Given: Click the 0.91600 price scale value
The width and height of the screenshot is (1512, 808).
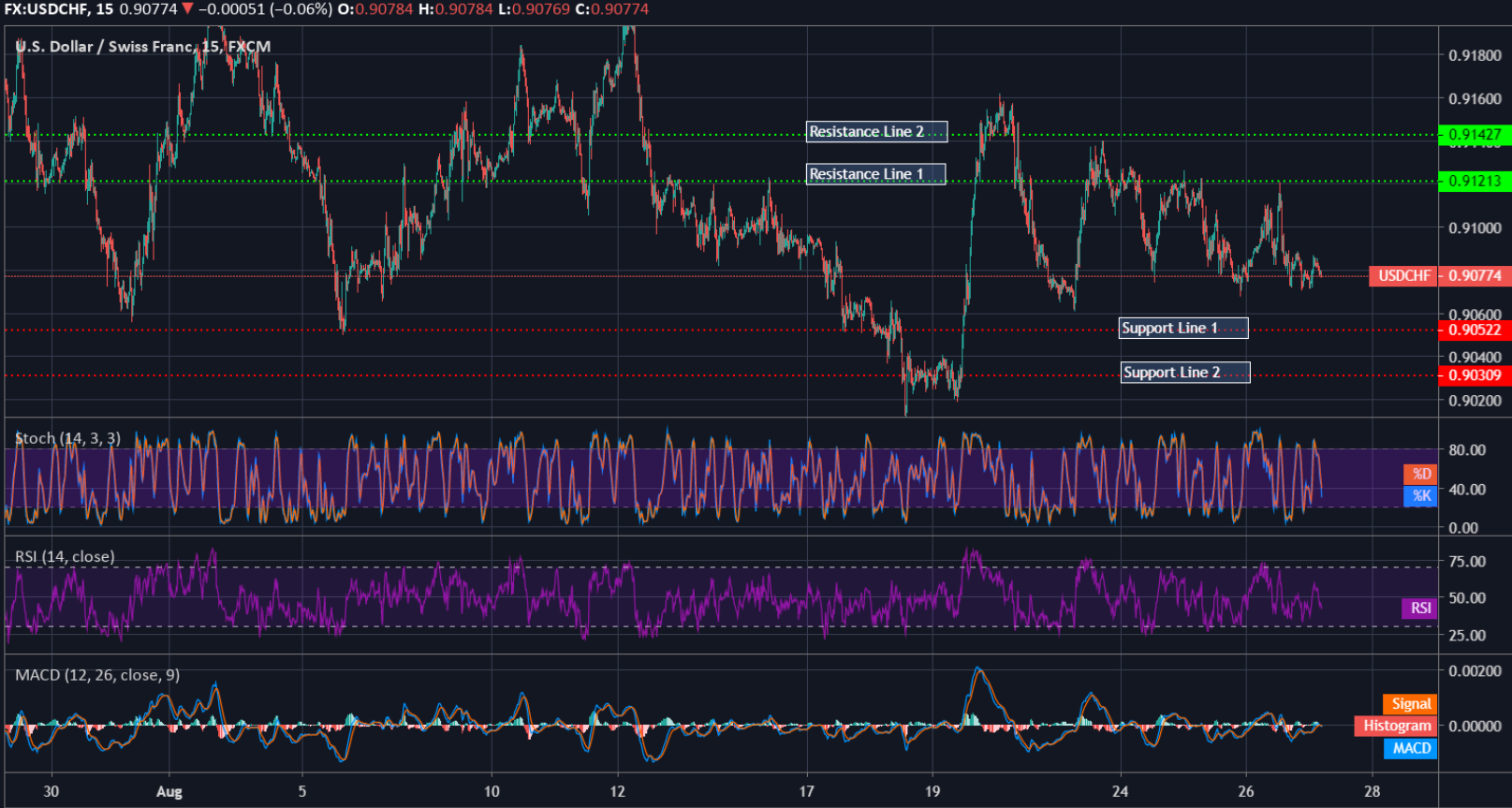Looking at the screenshot, I should click(x=1475, y=99).
